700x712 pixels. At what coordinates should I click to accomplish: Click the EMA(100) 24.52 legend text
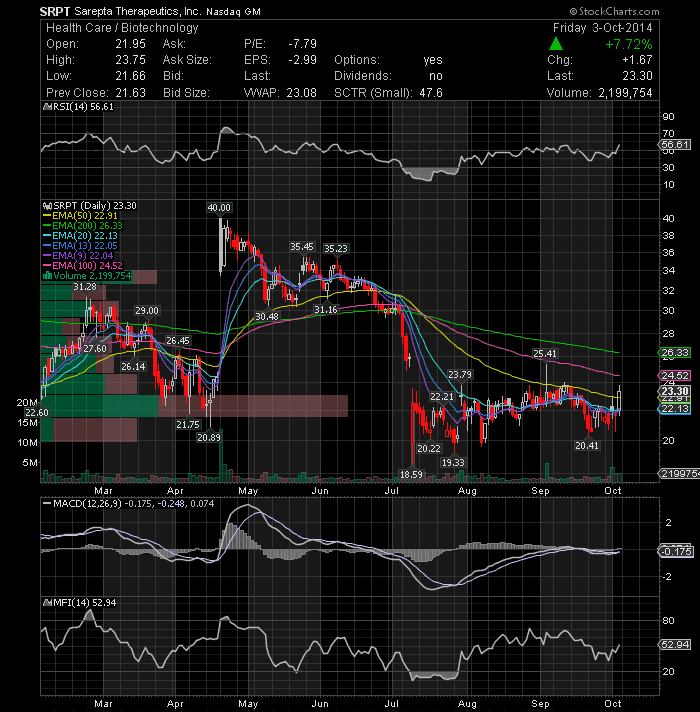[x=87, y=266]
